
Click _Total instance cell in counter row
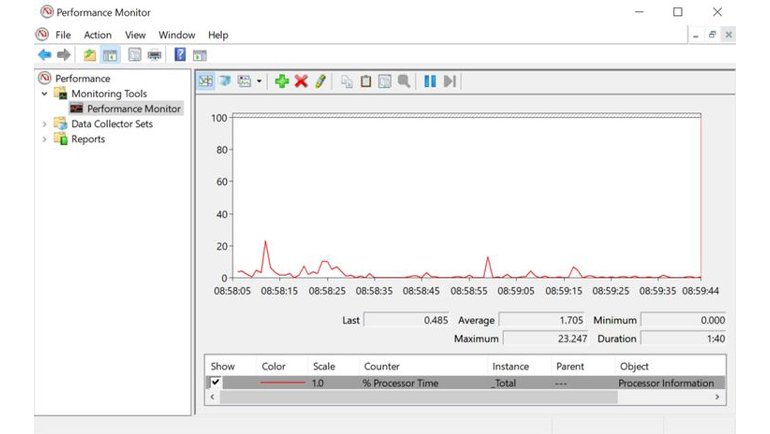(503, 383)
